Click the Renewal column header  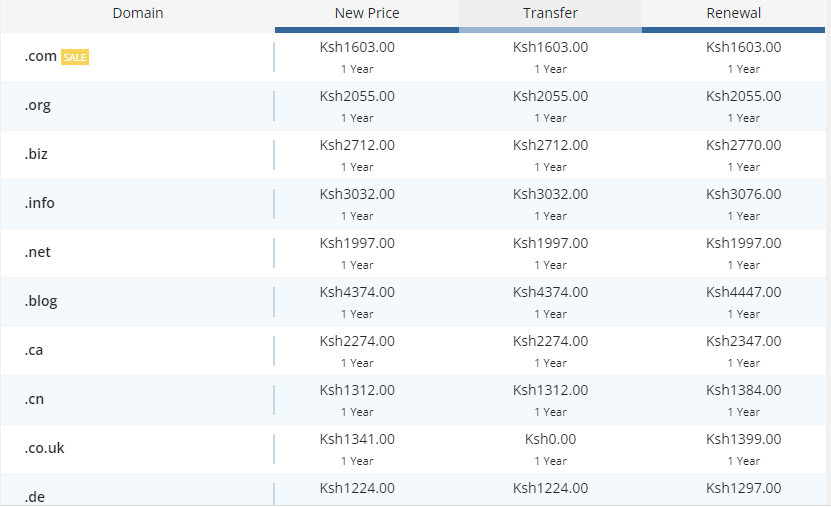[733, 14]
